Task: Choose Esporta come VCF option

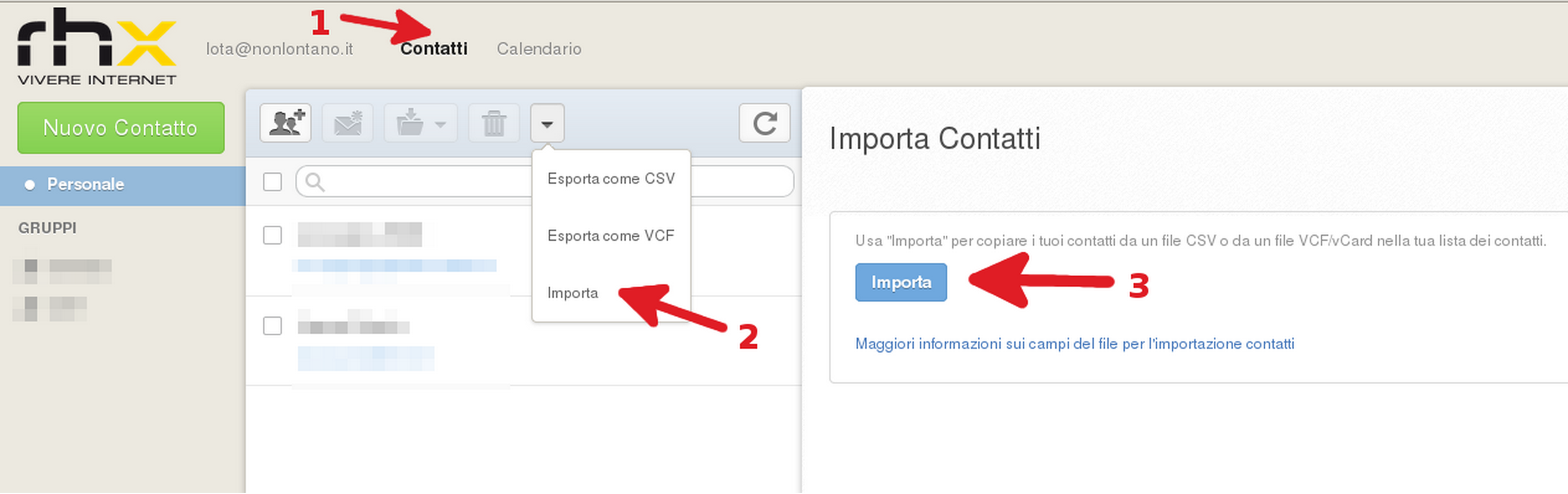Action: [611, 236]
